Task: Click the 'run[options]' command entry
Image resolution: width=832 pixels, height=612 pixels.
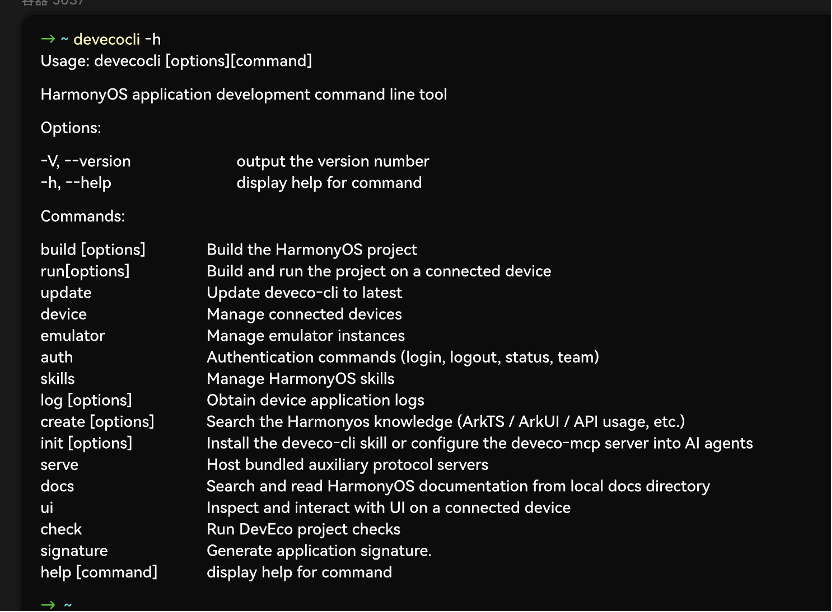Action: (x=85, y=271)
